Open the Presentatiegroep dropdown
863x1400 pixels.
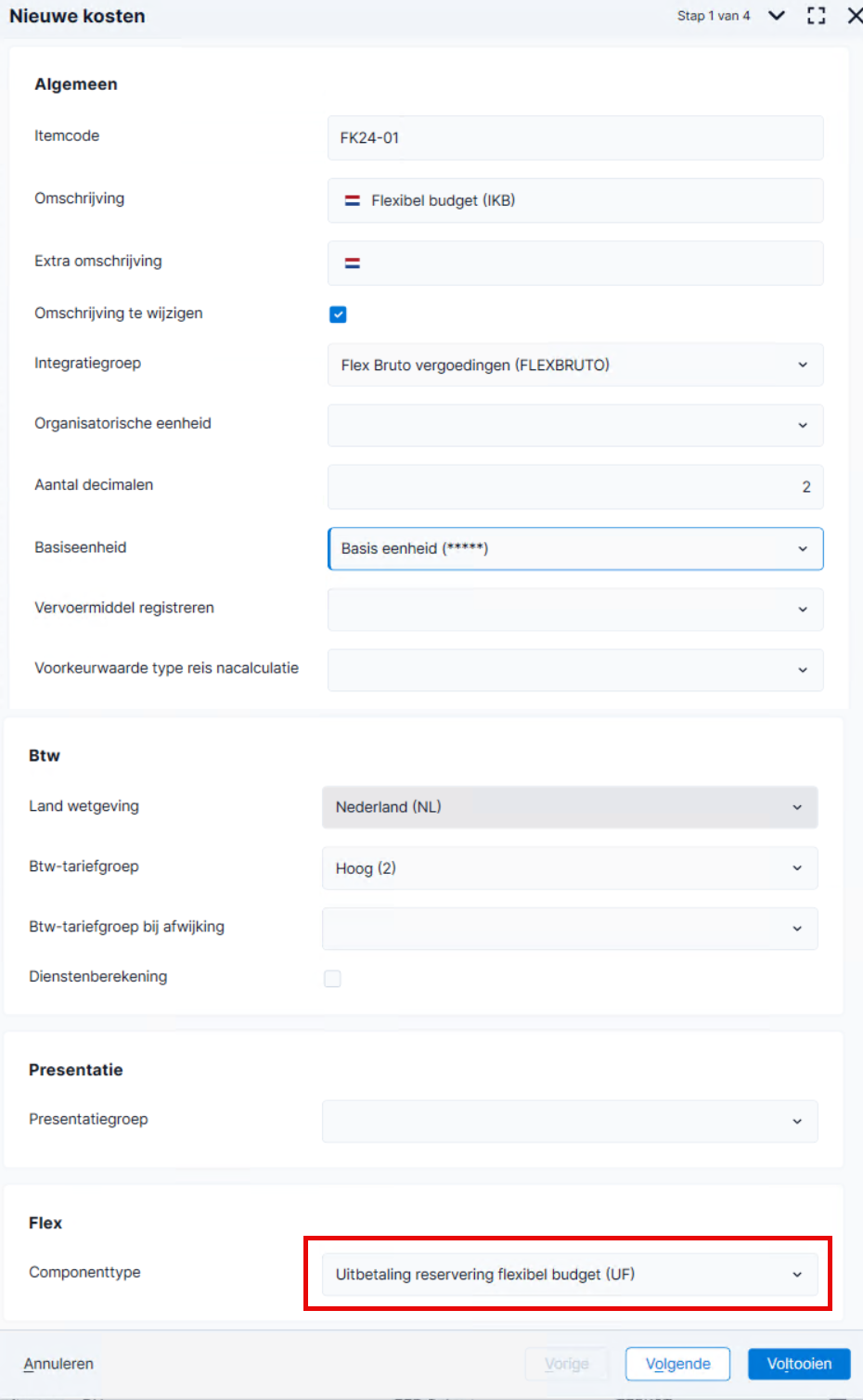click(570, 1122)
